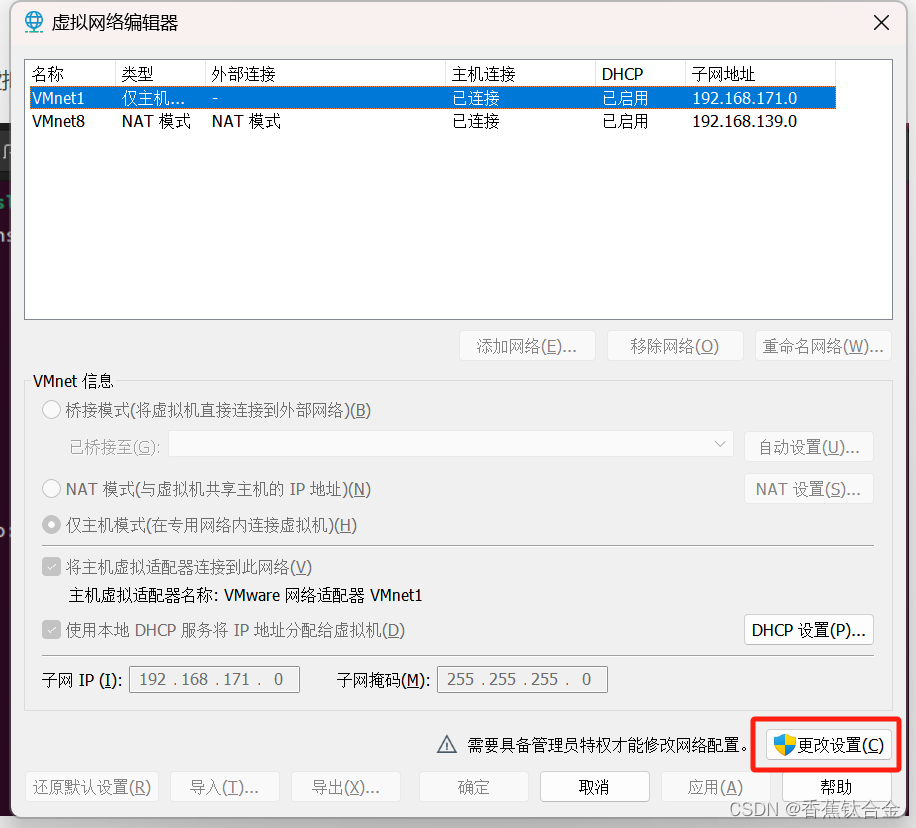Click the 应用(A) button
The height and width of the screenshot is (828, 916).
click(716, 787)
